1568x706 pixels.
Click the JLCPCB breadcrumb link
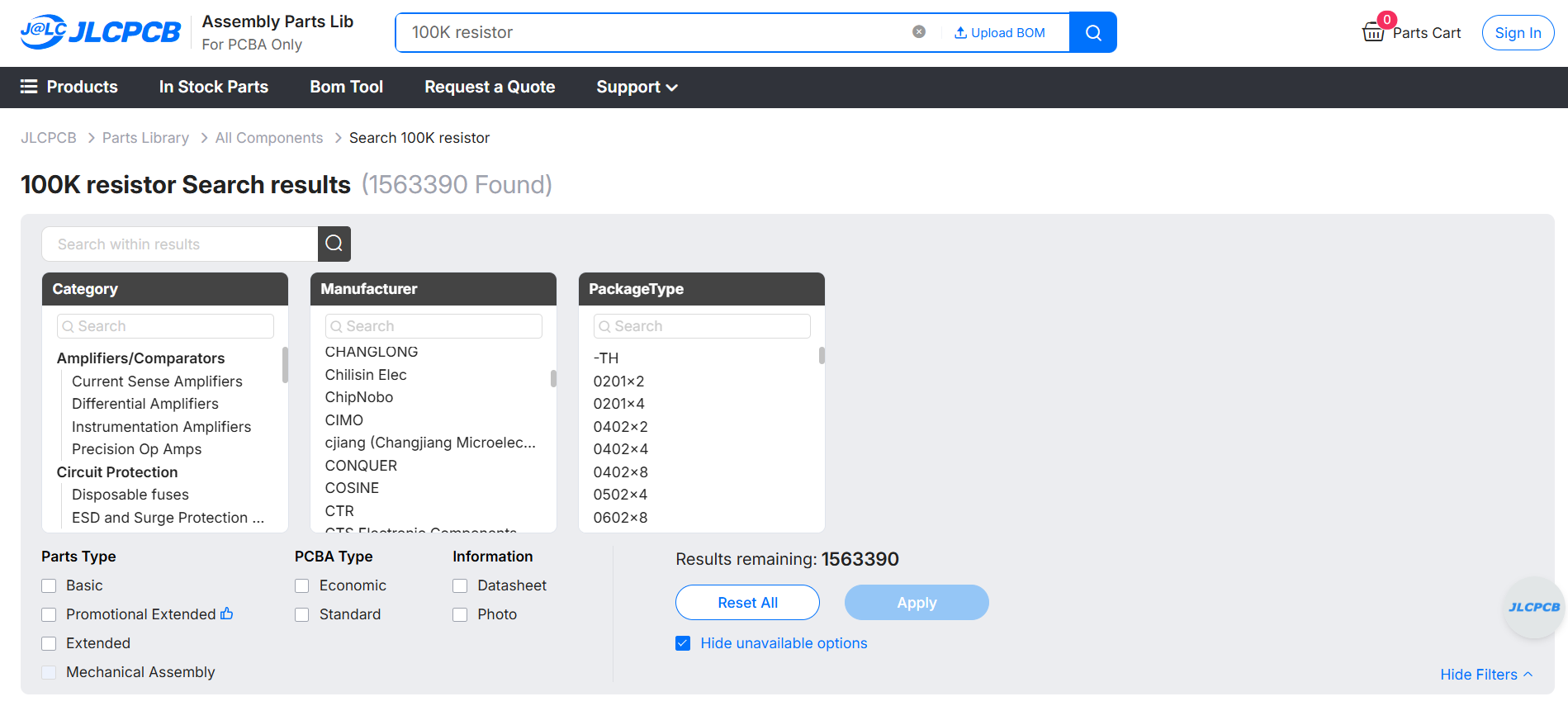(x=49, y=138)
